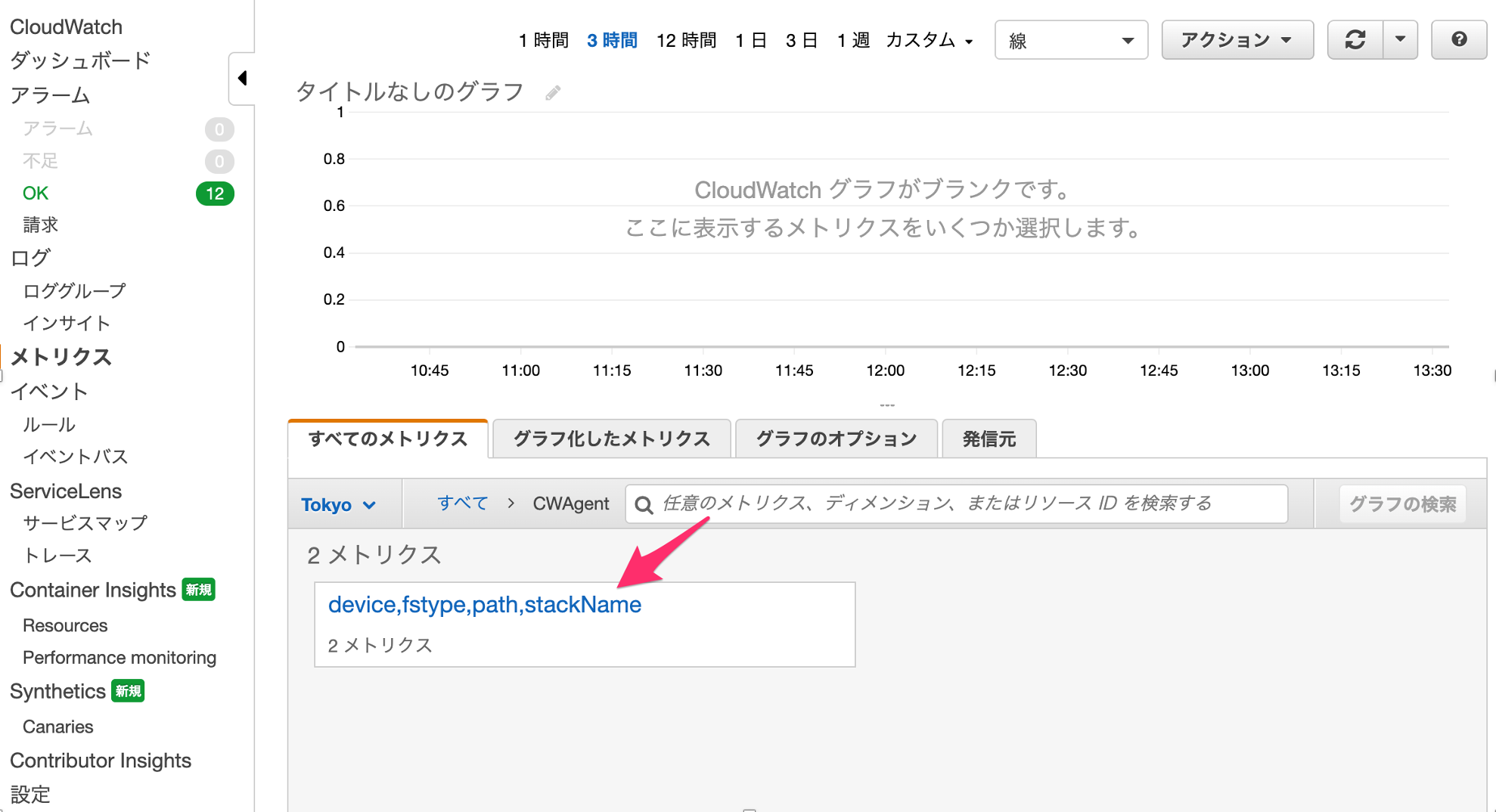Open トレース in sidebar

pyautogui.click(x=57, y=556)
